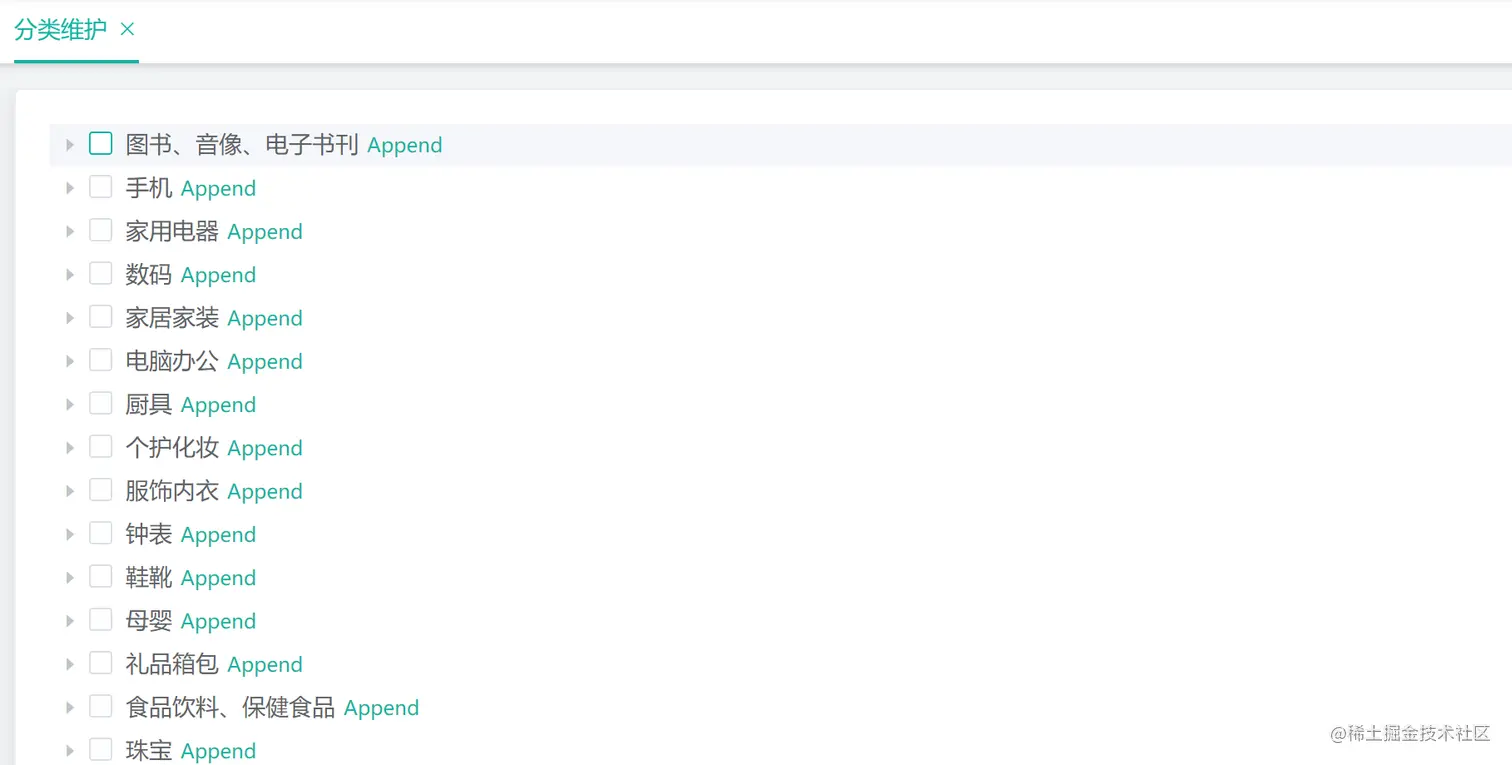This screenshot has height=765, width=1512.
Task: Add a child via Append for 钟表
Action: tap(219, 536)
